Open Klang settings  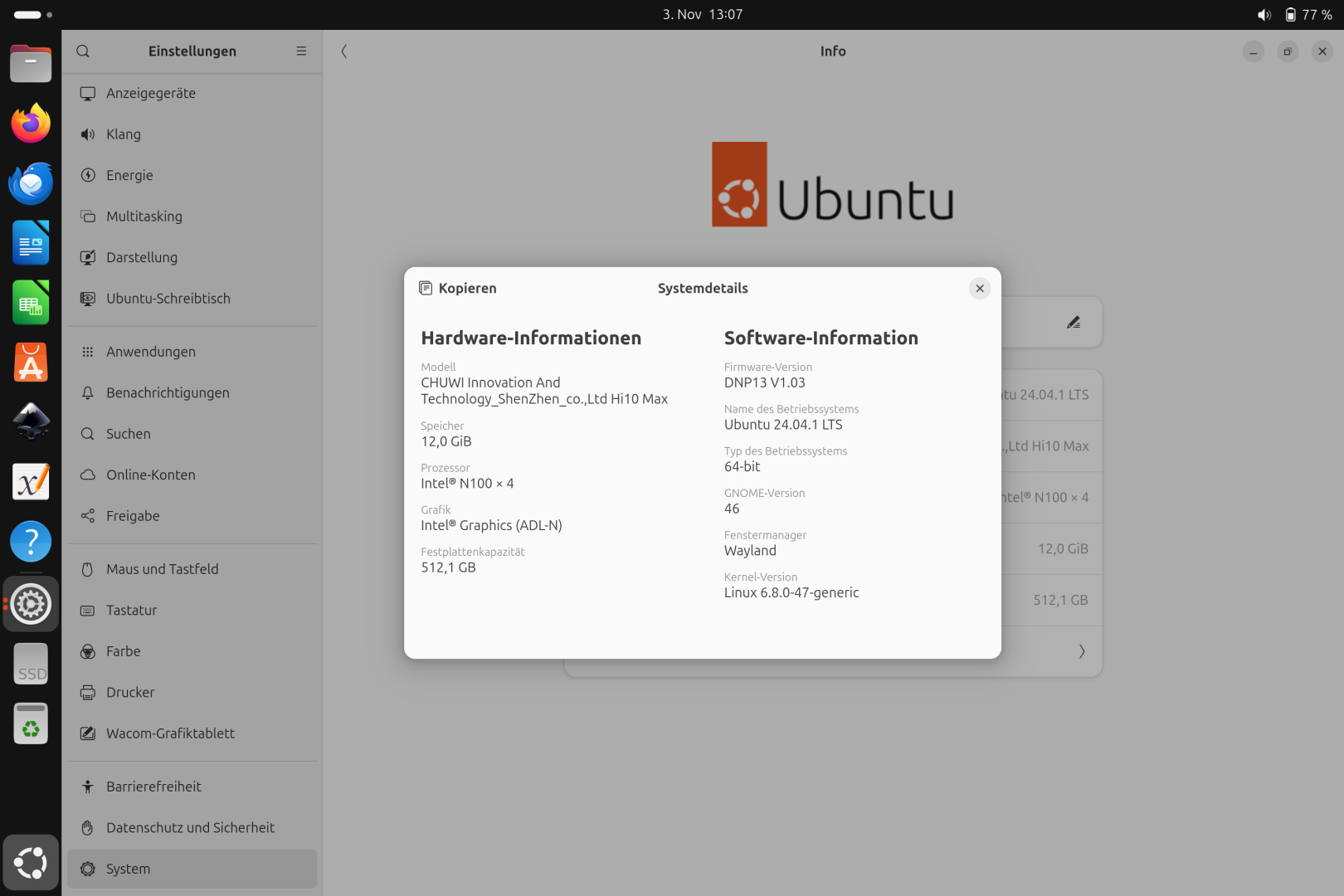[192, 134]
